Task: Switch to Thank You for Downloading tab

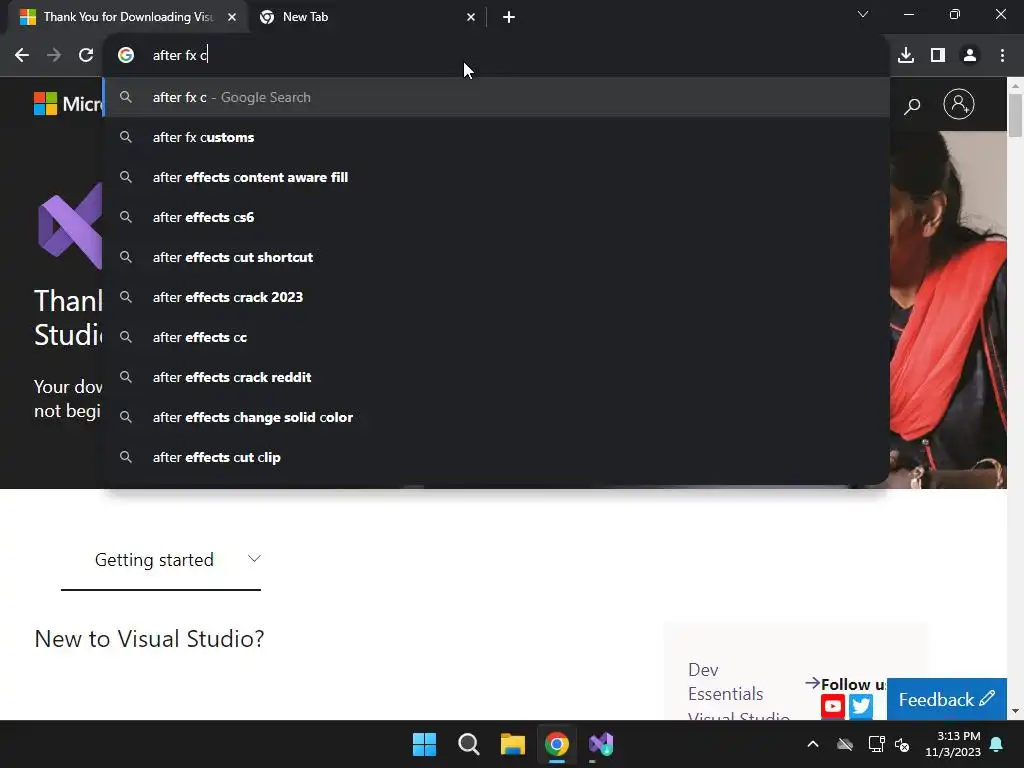Action: 127,17
